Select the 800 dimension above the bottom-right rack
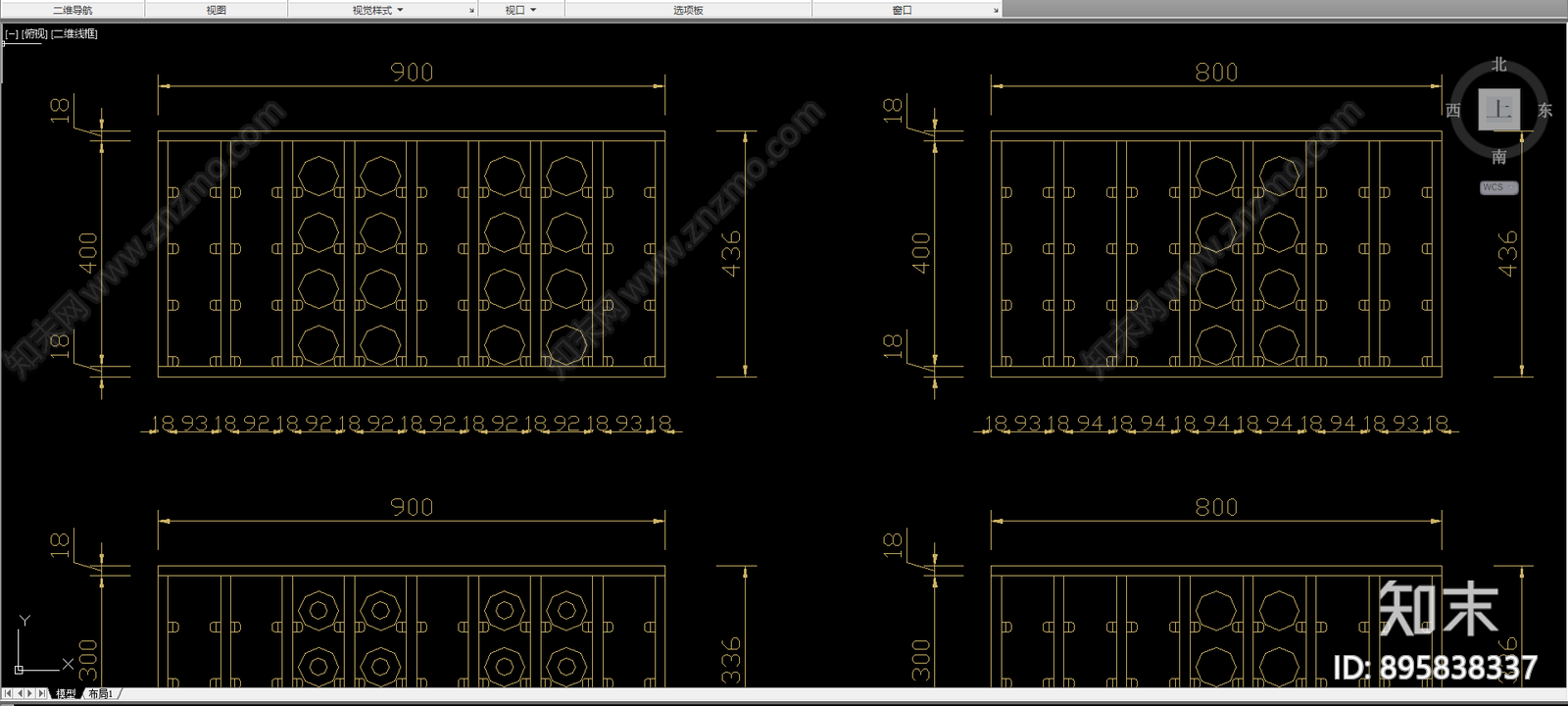The width and height of the screenshot is (1568, 706). 1216,507
